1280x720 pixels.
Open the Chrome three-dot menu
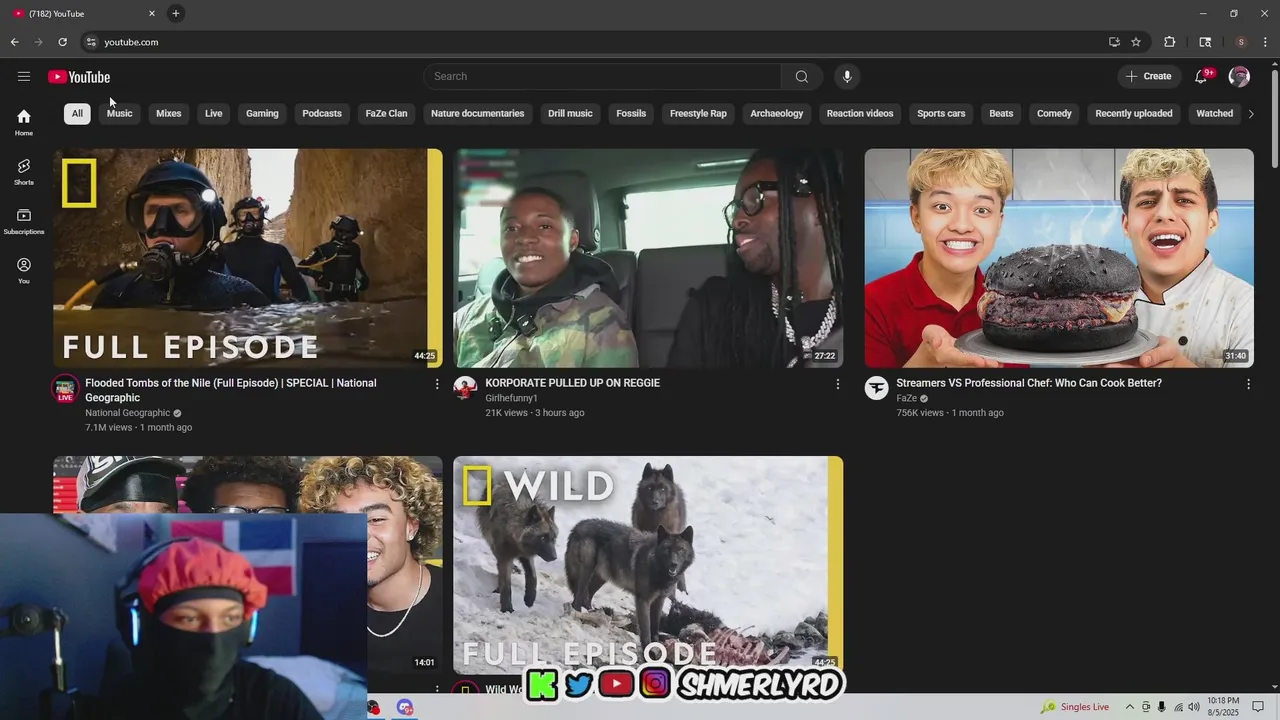(1266, 42)
